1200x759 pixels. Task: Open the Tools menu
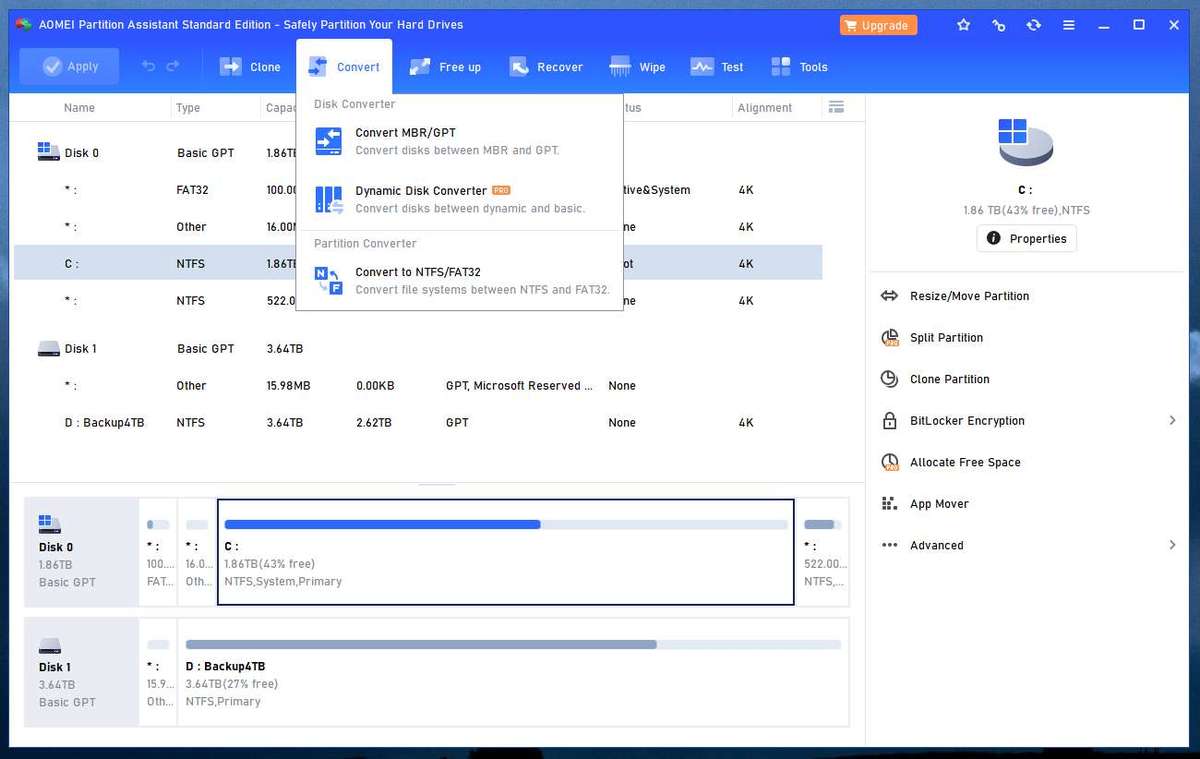pos(799,67)
